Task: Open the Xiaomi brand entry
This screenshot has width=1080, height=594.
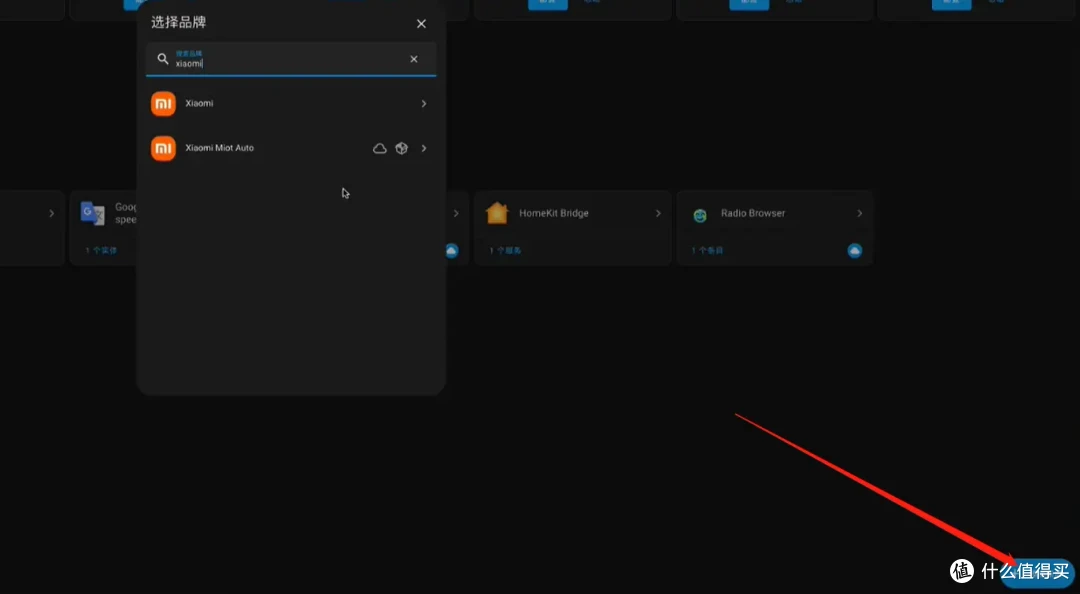Action: tap(291, 103)
